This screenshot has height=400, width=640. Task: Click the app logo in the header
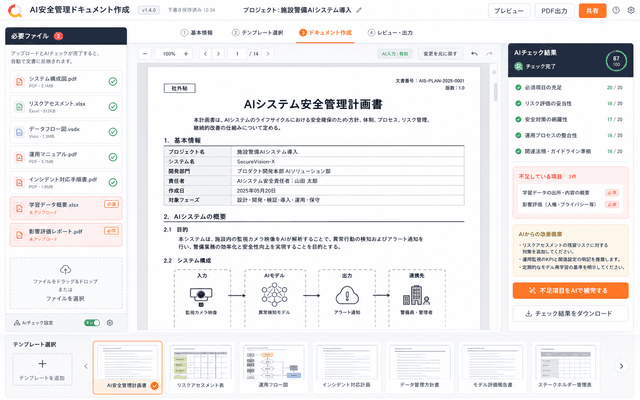pyautogui.click(x=15, y=11)
